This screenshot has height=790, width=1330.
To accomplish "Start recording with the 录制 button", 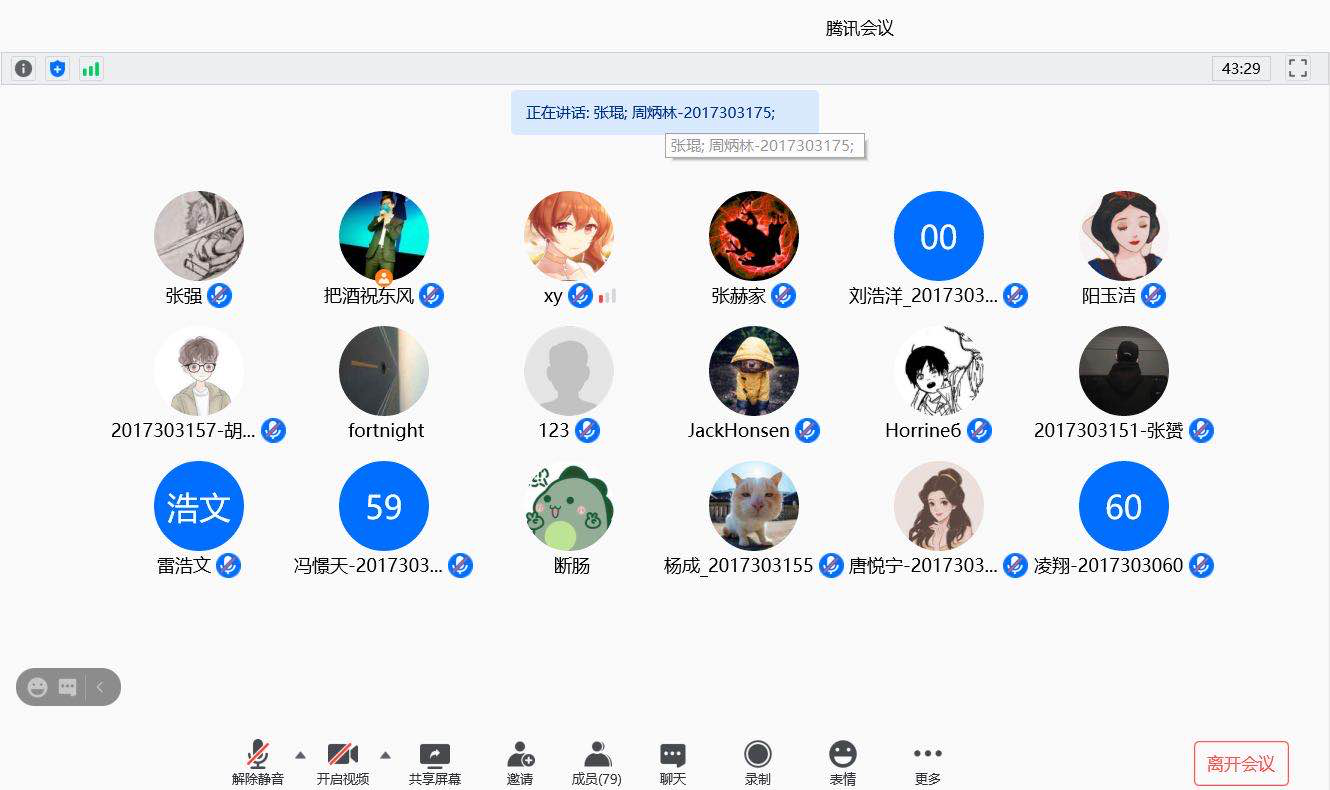I will (x=758, y=764).
